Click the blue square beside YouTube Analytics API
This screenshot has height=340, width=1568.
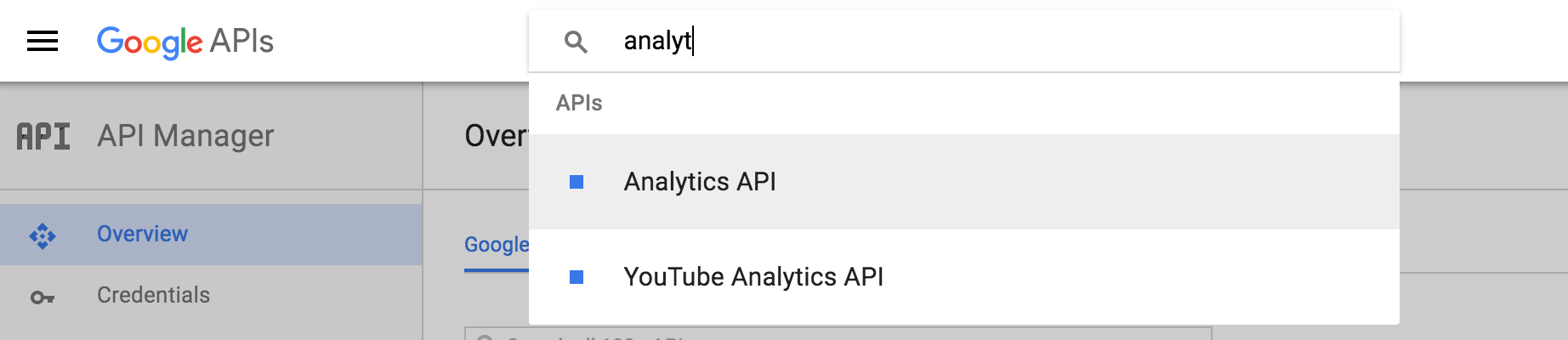tap(577, 277)
